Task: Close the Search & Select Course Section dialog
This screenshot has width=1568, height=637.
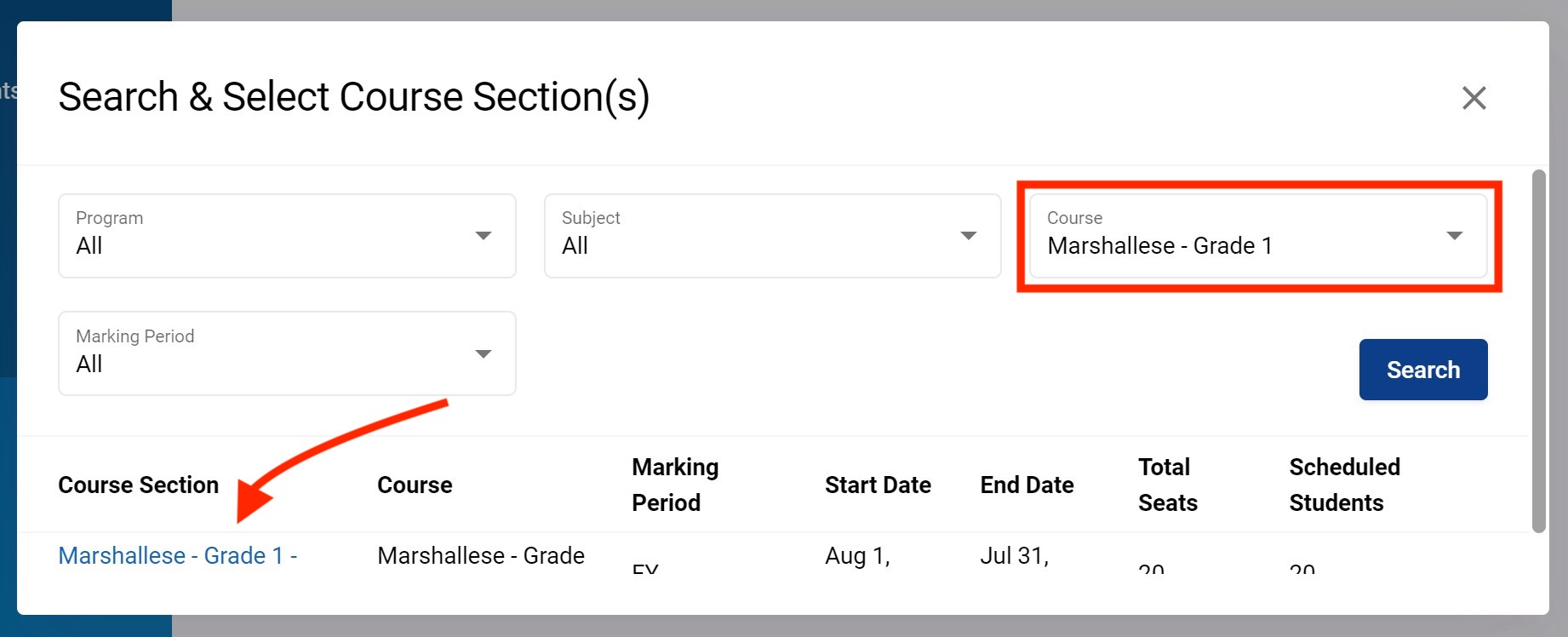Action: (x=1474, y=98)
